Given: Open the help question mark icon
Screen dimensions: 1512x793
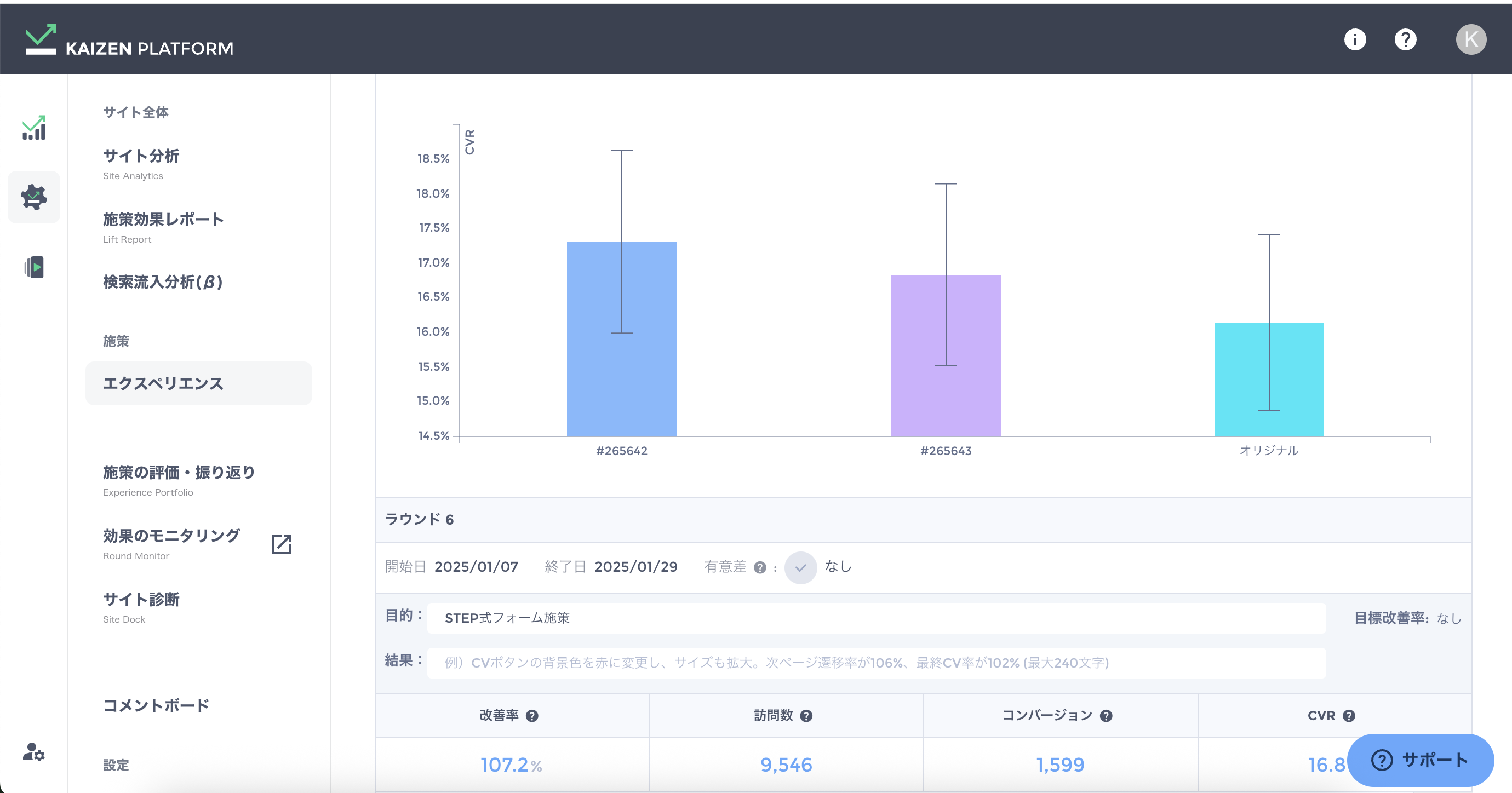Looking at the screenshot, I should click(x=1405, y=39).
